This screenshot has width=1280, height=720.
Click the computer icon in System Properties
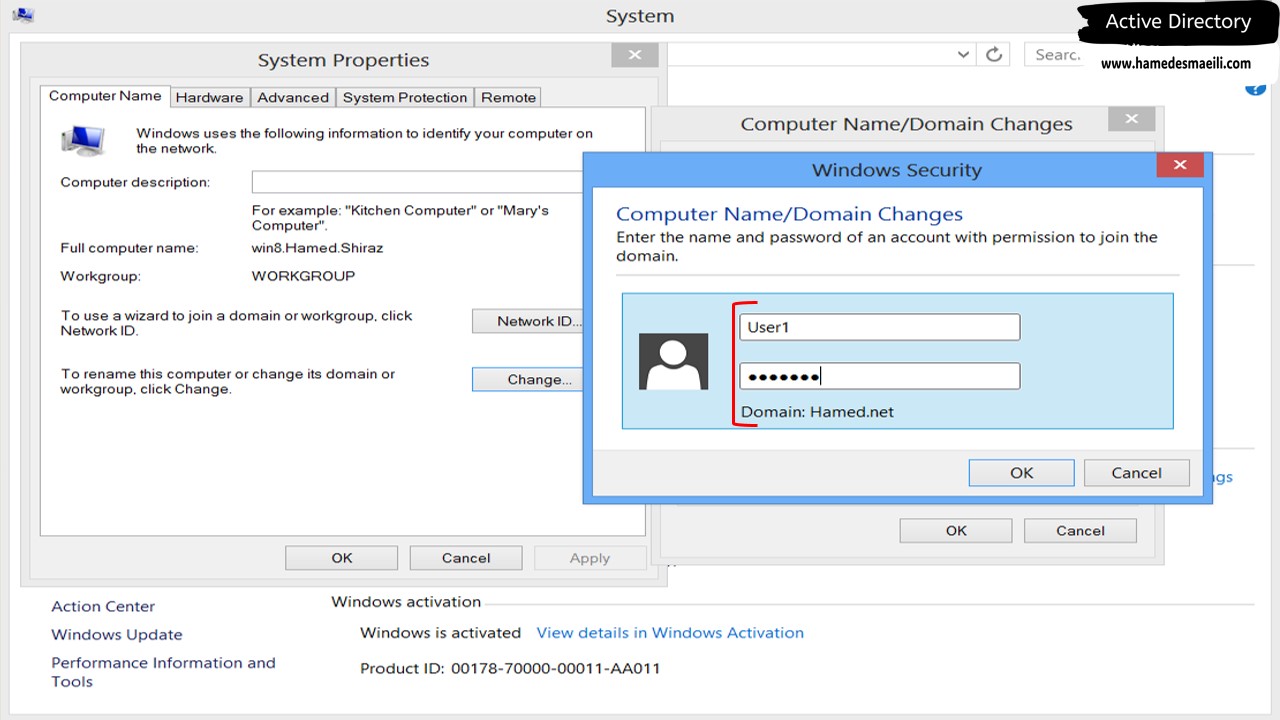point(83,141)
